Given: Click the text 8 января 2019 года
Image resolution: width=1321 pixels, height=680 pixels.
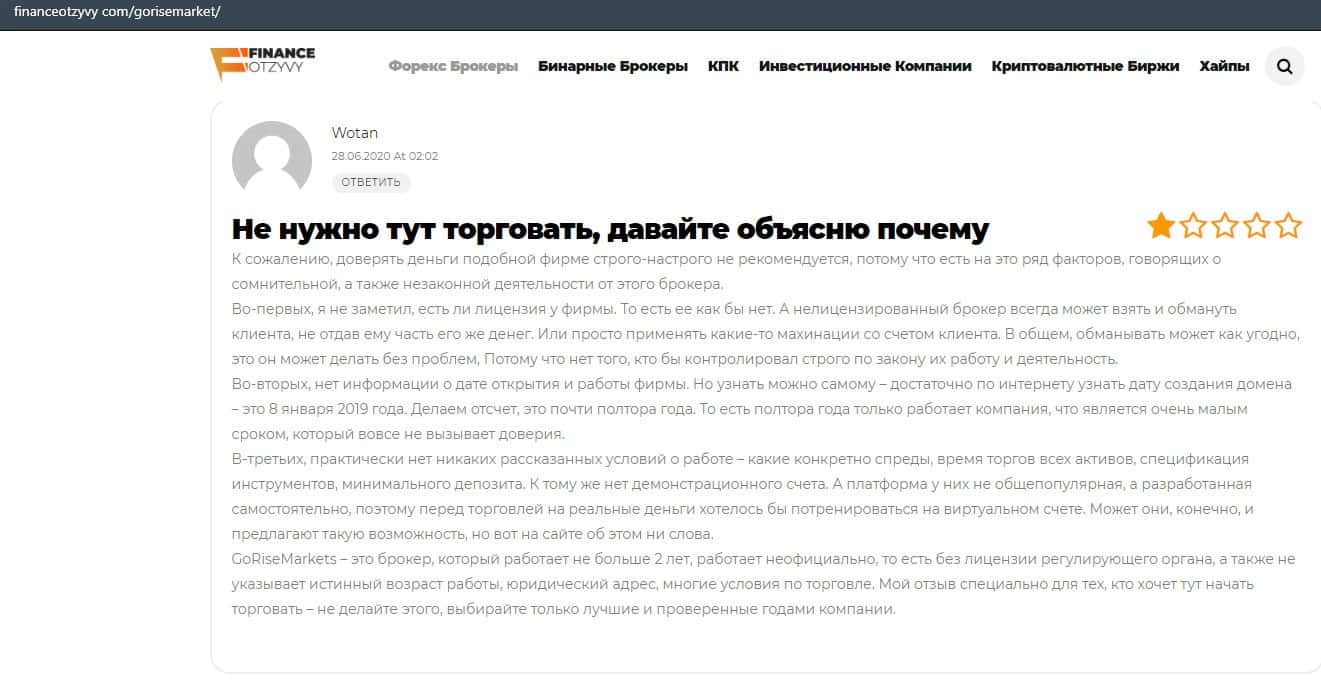Looking at the screenshot, I should click(x=326, y=409).
